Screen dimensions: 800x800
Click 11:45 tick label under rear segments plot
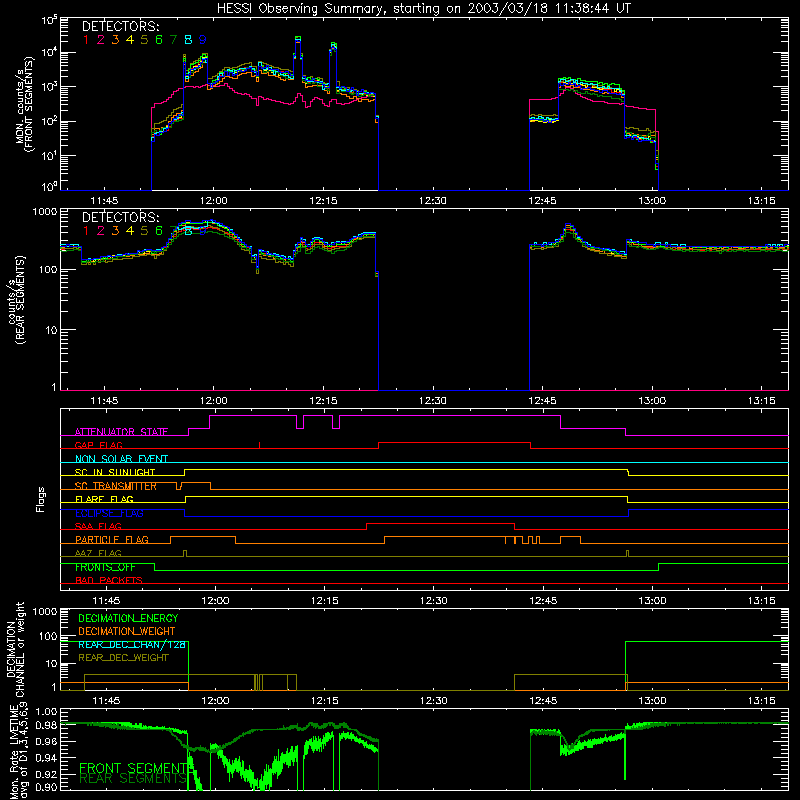104,401
